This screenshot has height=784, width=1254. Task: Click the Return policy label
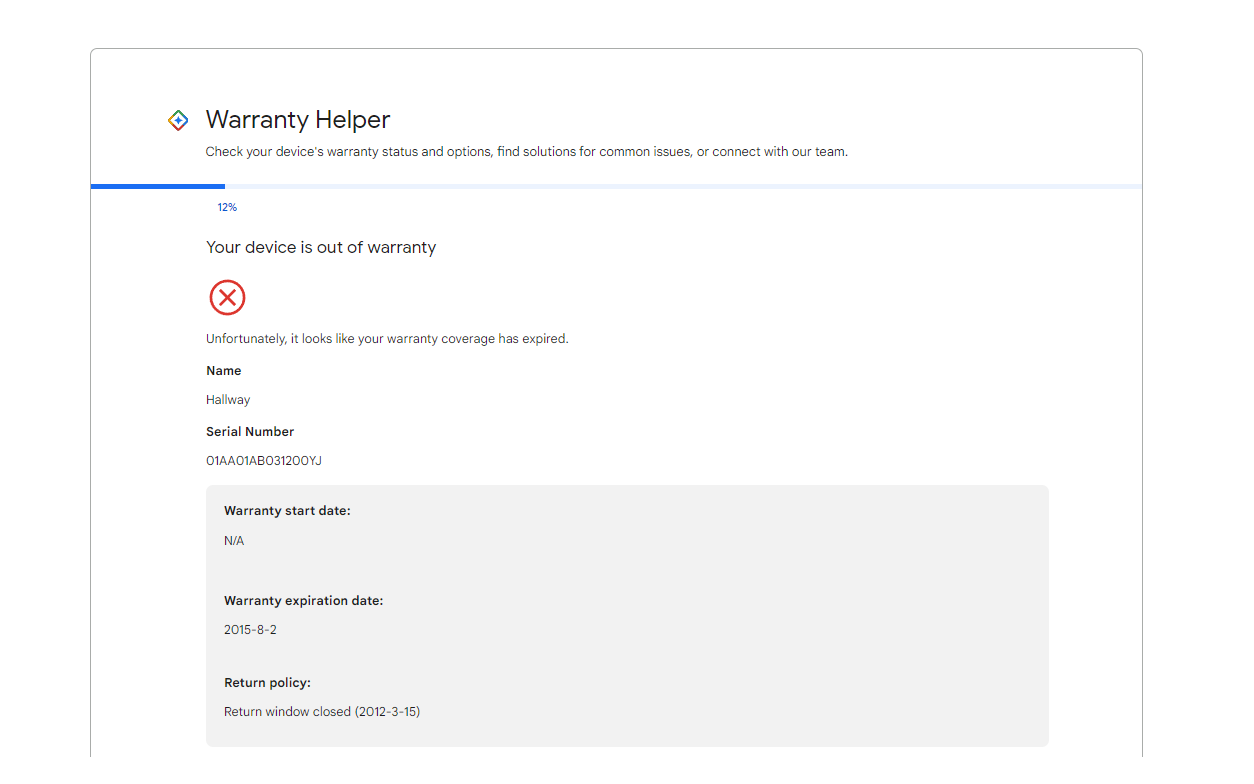click(267, 683)
